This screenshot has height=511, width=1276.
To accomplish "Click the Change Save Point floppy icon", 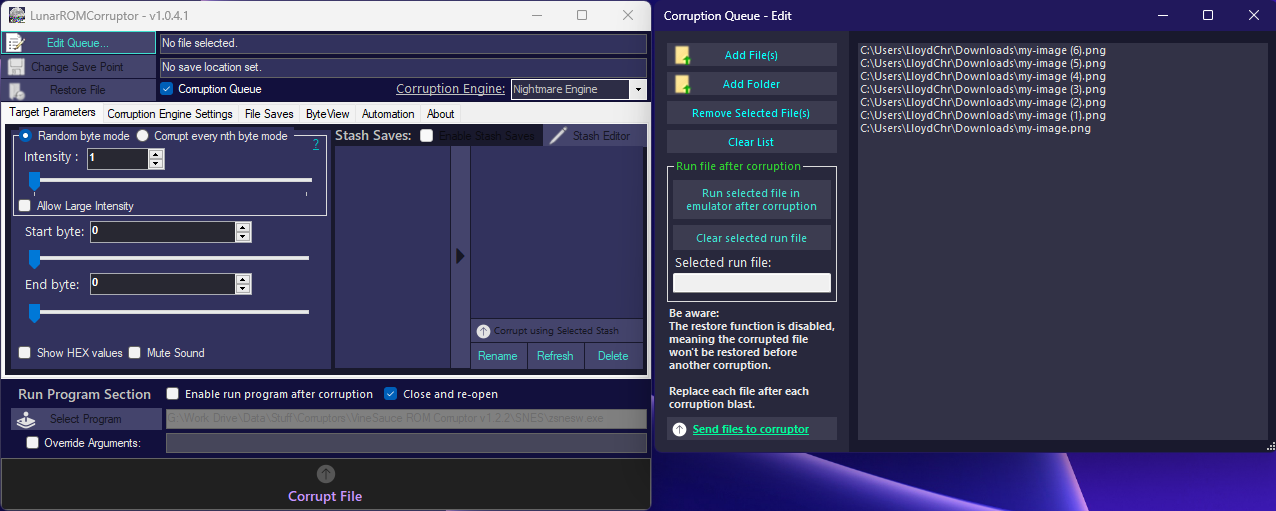I will coord(16,67).
